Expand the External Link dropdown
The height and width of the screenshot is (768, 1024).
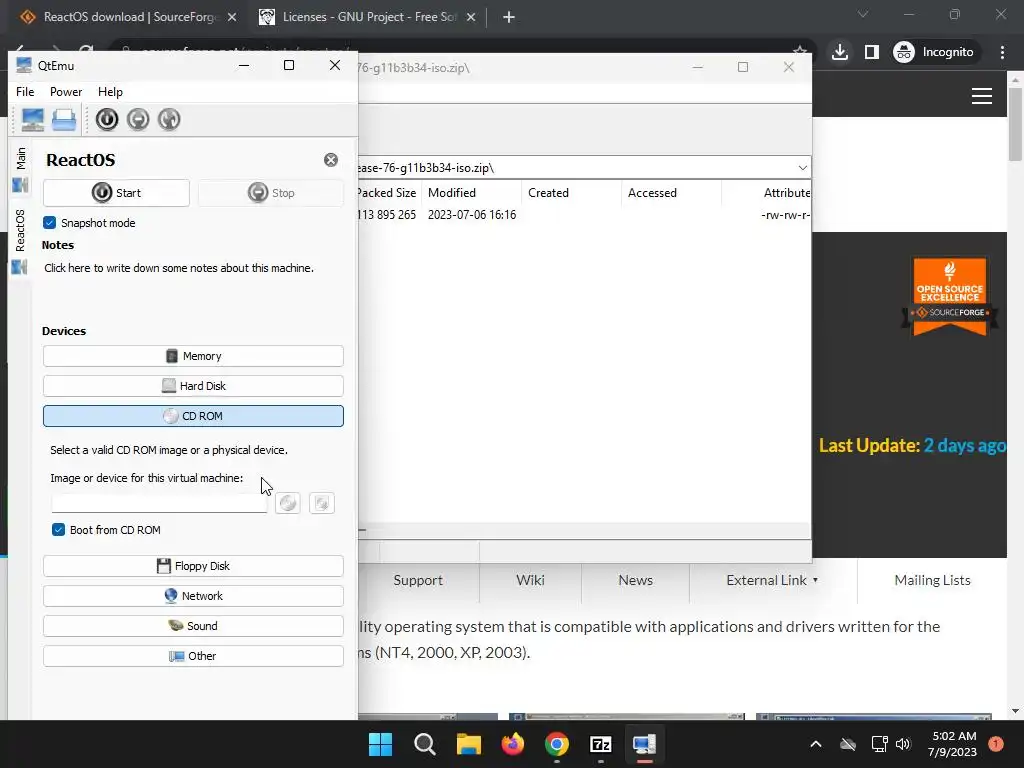[773, 581]
